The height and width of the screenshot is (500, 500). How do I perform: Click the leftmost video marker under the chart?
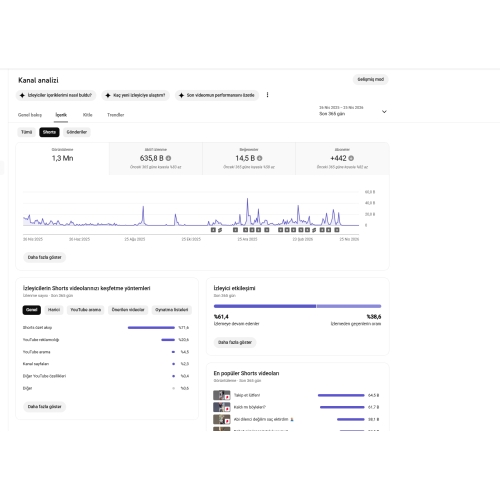click(213, 230)
